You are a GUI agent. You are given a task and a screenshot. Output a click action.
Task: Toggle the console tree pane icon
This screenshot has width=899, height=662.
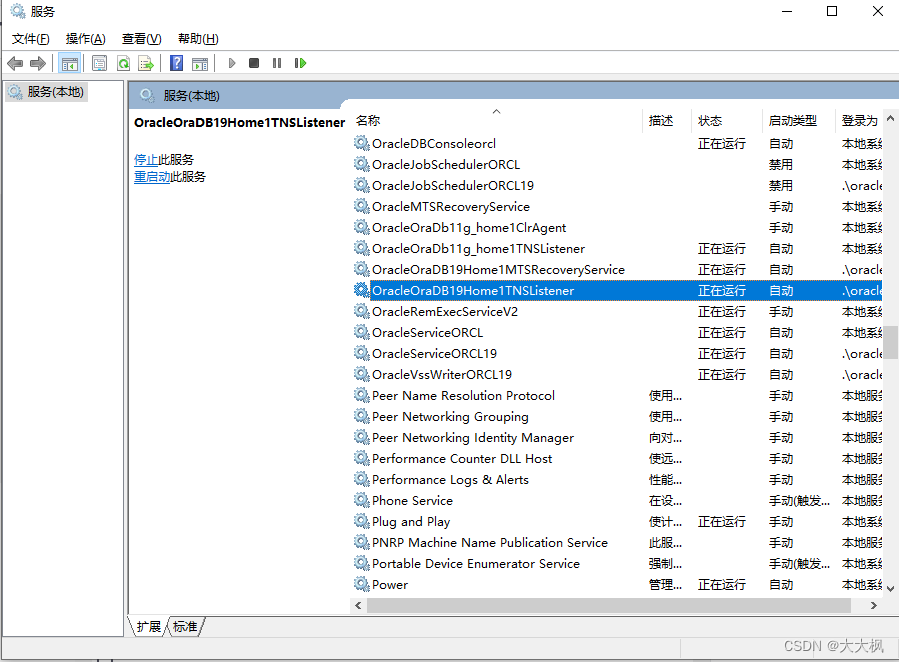(x=70, y=63)
